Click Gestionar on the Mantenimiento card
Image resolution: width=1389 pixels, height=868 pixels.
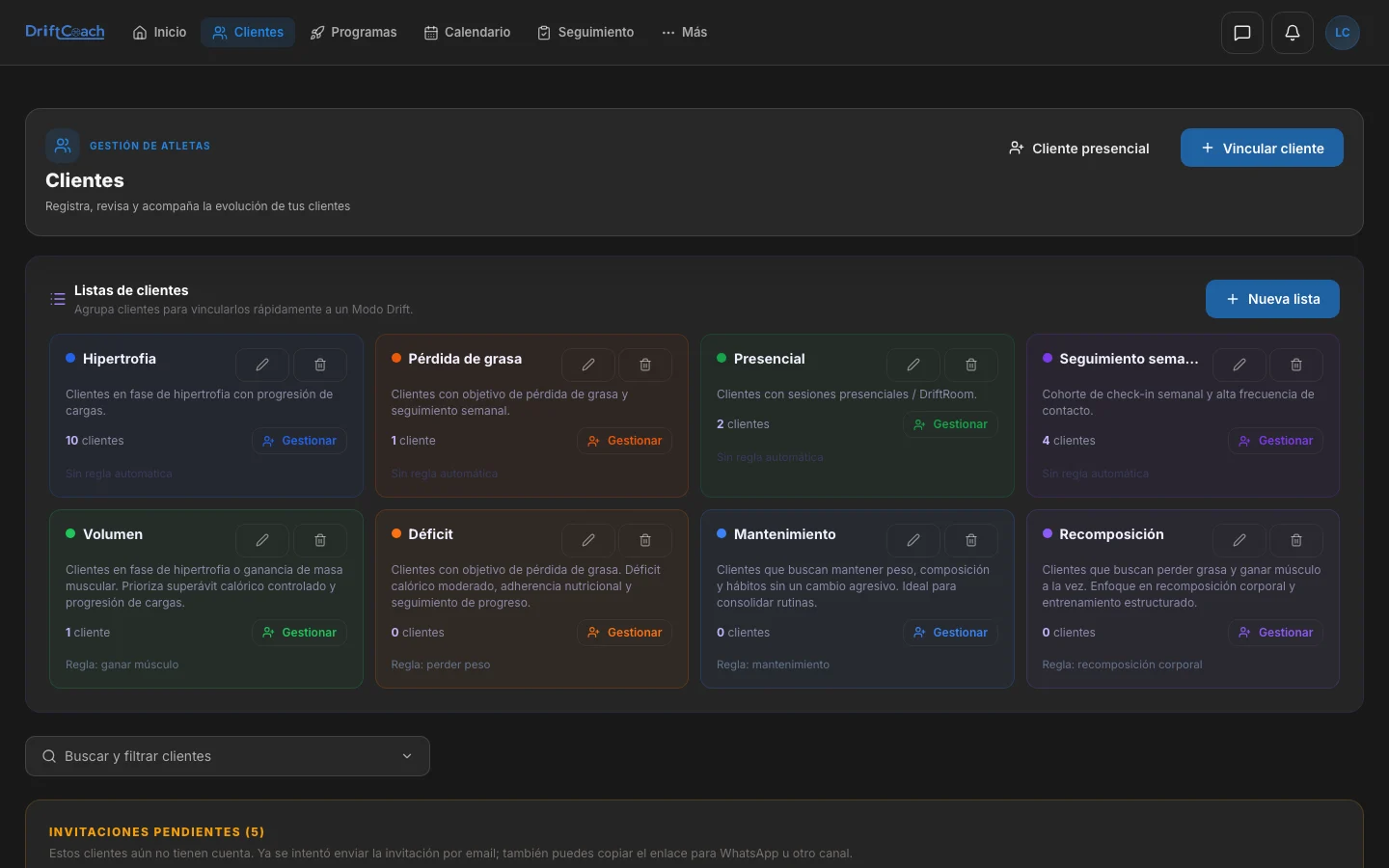(x=950, y=633)
